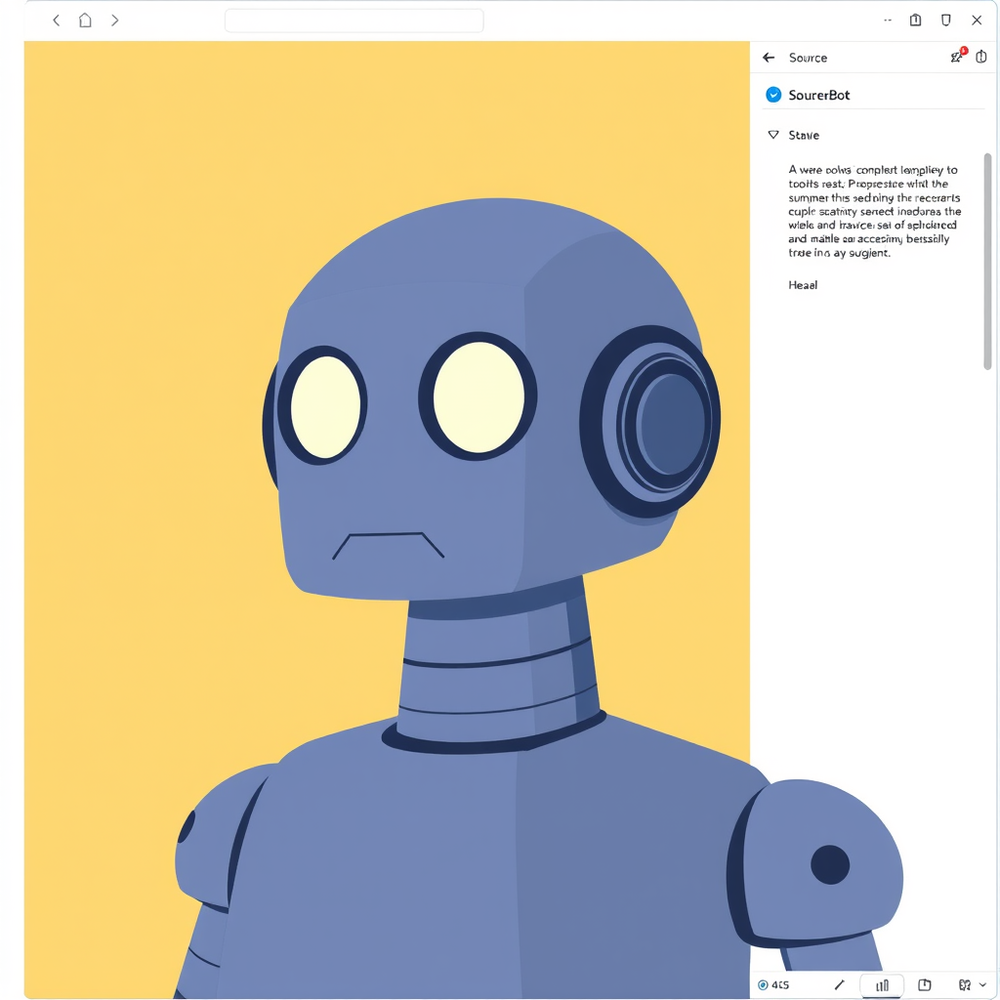Open the chevron dropdown at bottom right
The width and height of the screenshot is (1000, 1000).
coord(984,985)
